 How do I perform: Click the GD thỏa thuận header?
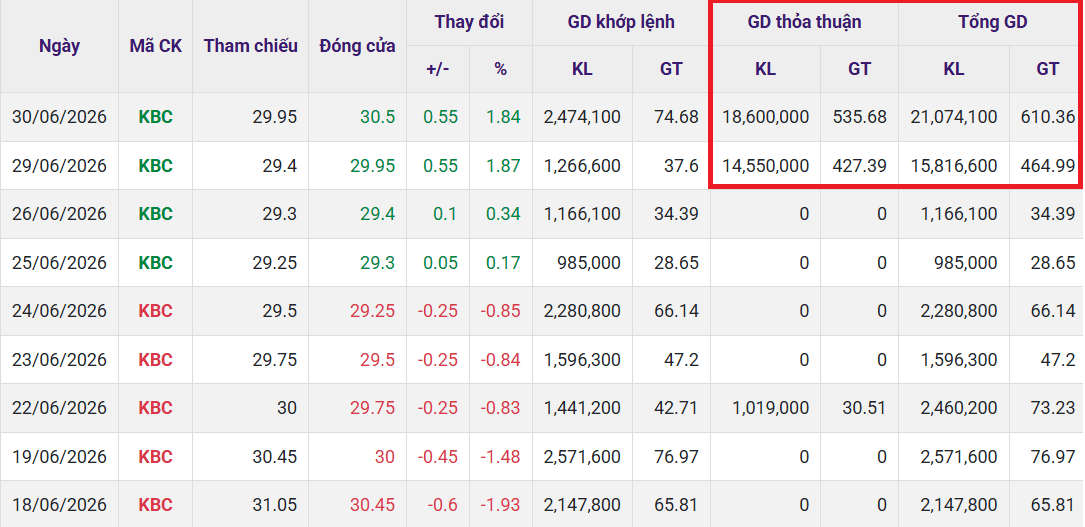[804, 22]
